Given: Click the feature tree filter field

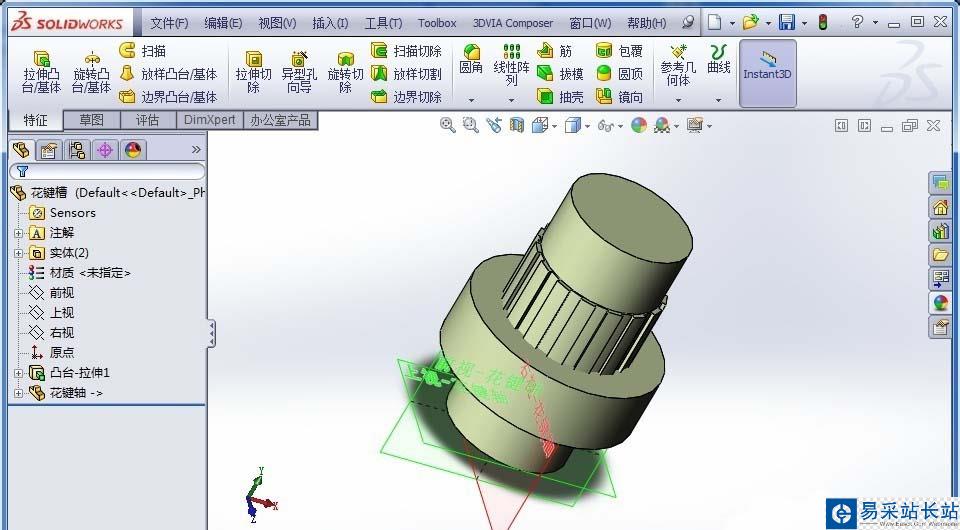Looking at the screenshot, I should [107, 171].
